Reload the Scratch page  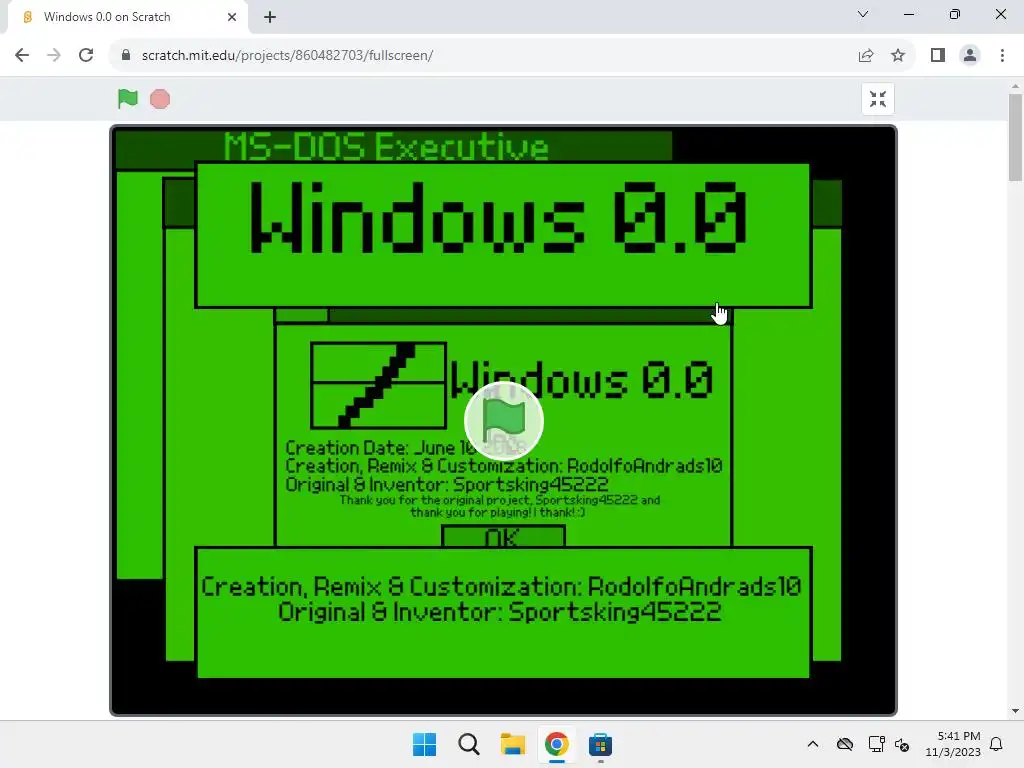[86, 56]
